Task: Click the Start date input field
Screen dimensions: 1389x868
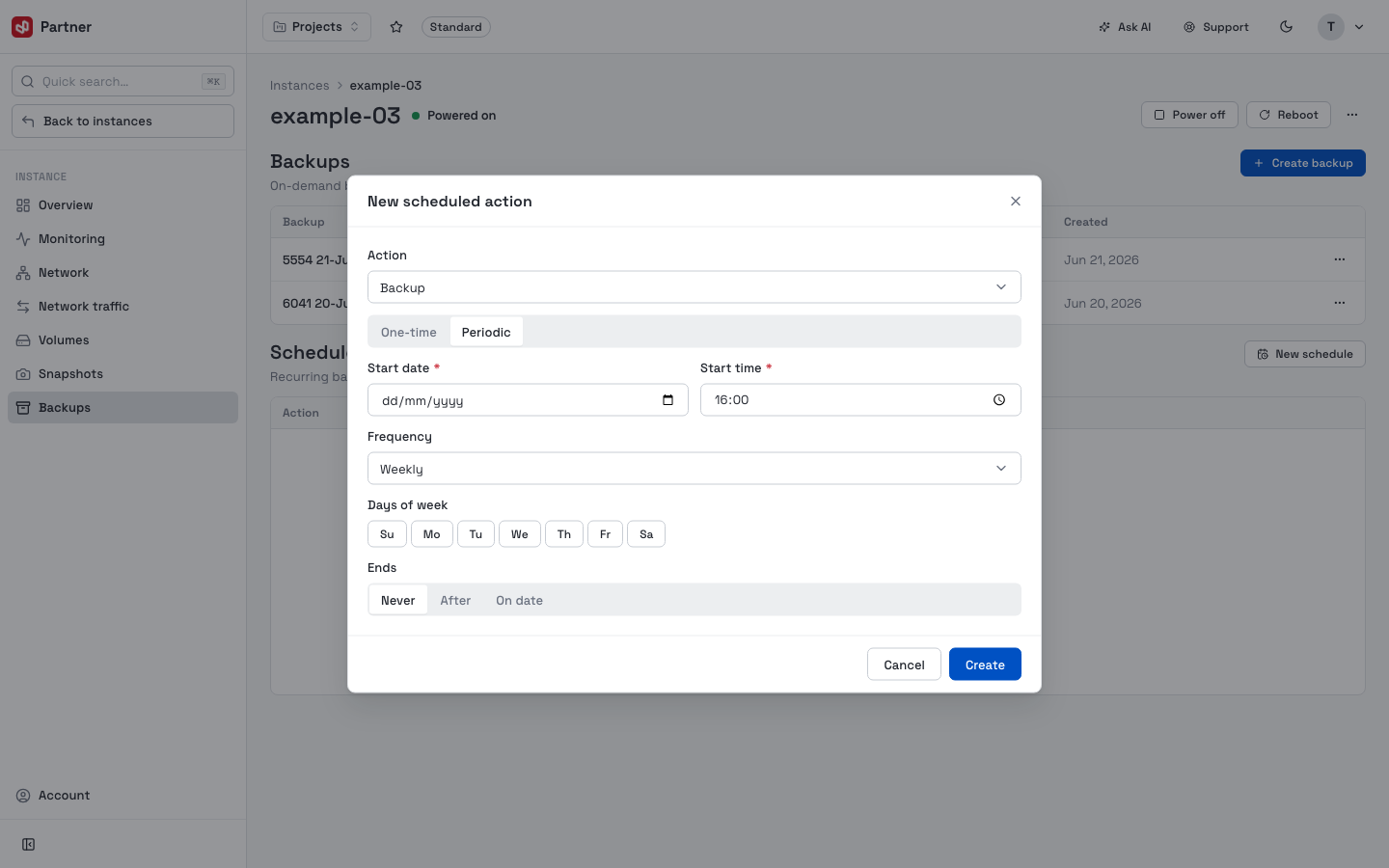Action: [x=528, y=400]
